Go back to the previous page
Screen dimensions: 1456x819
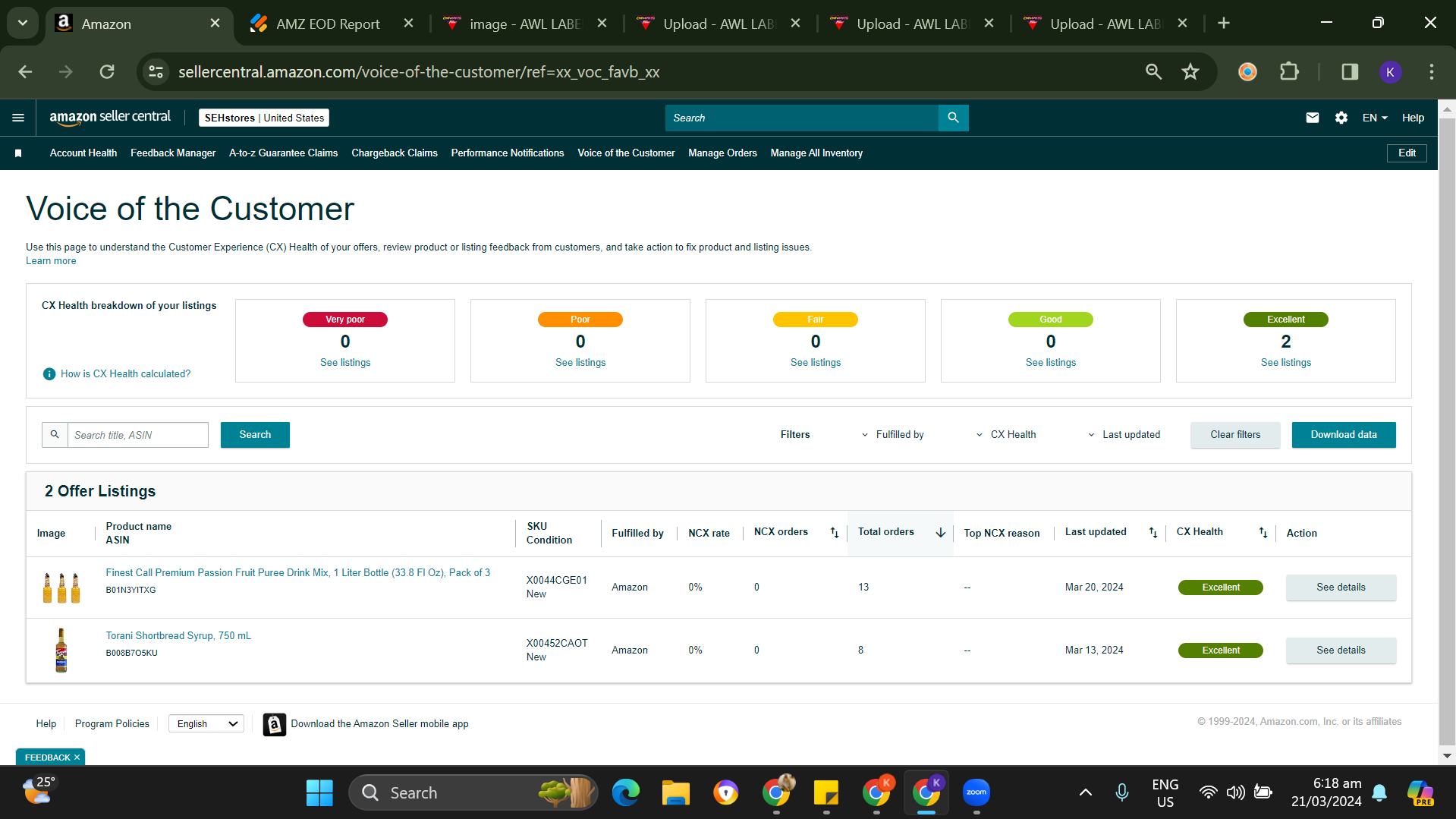pos(25,72)
